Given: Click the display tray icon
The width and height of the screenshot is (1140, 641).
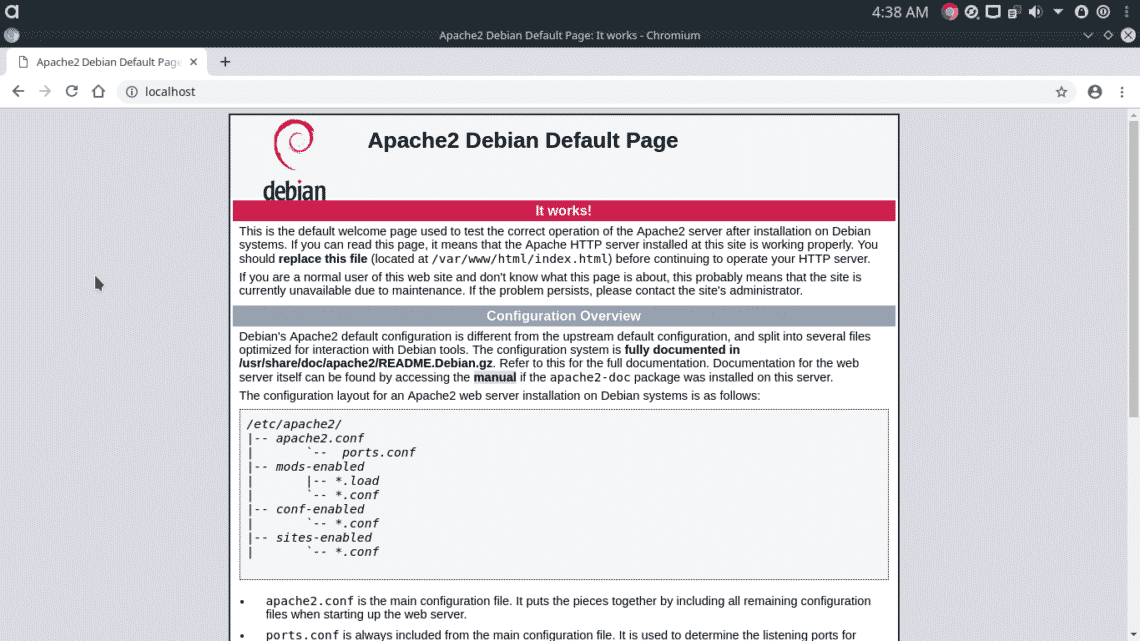Looking at the screenshot, I should click(993, 12).
